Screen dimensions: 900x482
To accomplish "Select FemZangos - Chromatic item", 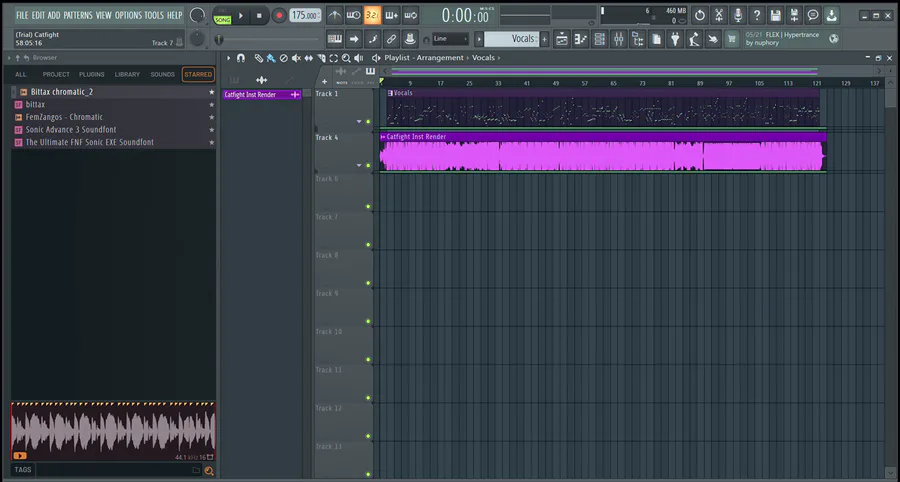I will tap(112, 117).
